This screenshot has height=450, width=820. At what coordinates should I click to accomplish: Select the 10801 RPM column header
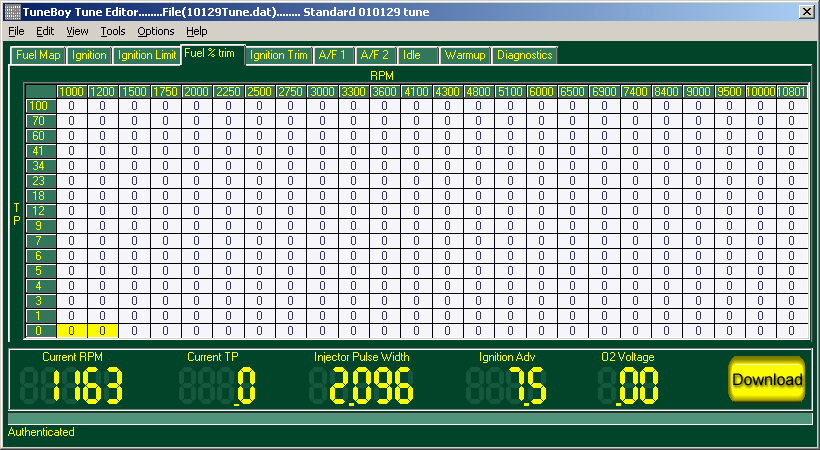coord(792,92)
